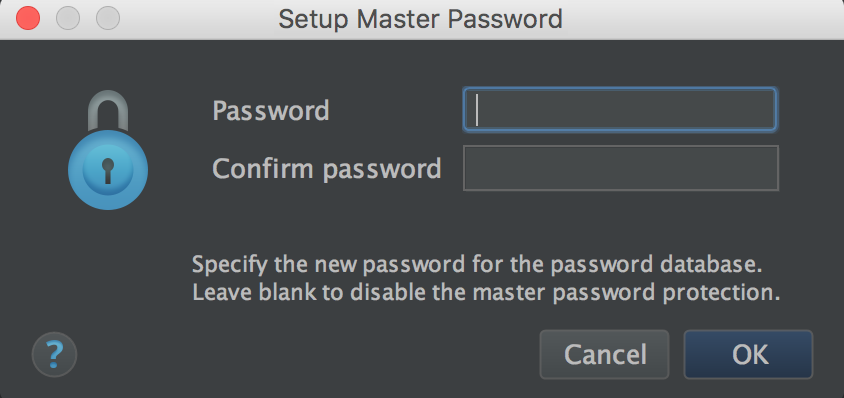The image size is (844, 398).
Task: Open help via the question mark icon
Action: 54,354
